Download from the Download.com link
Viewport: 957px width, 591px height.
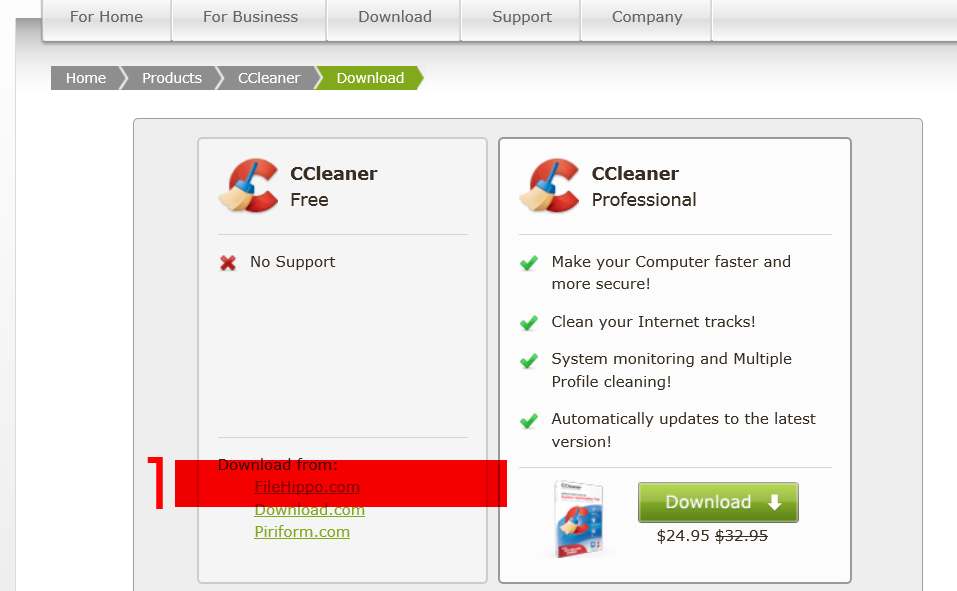(309, 510)
